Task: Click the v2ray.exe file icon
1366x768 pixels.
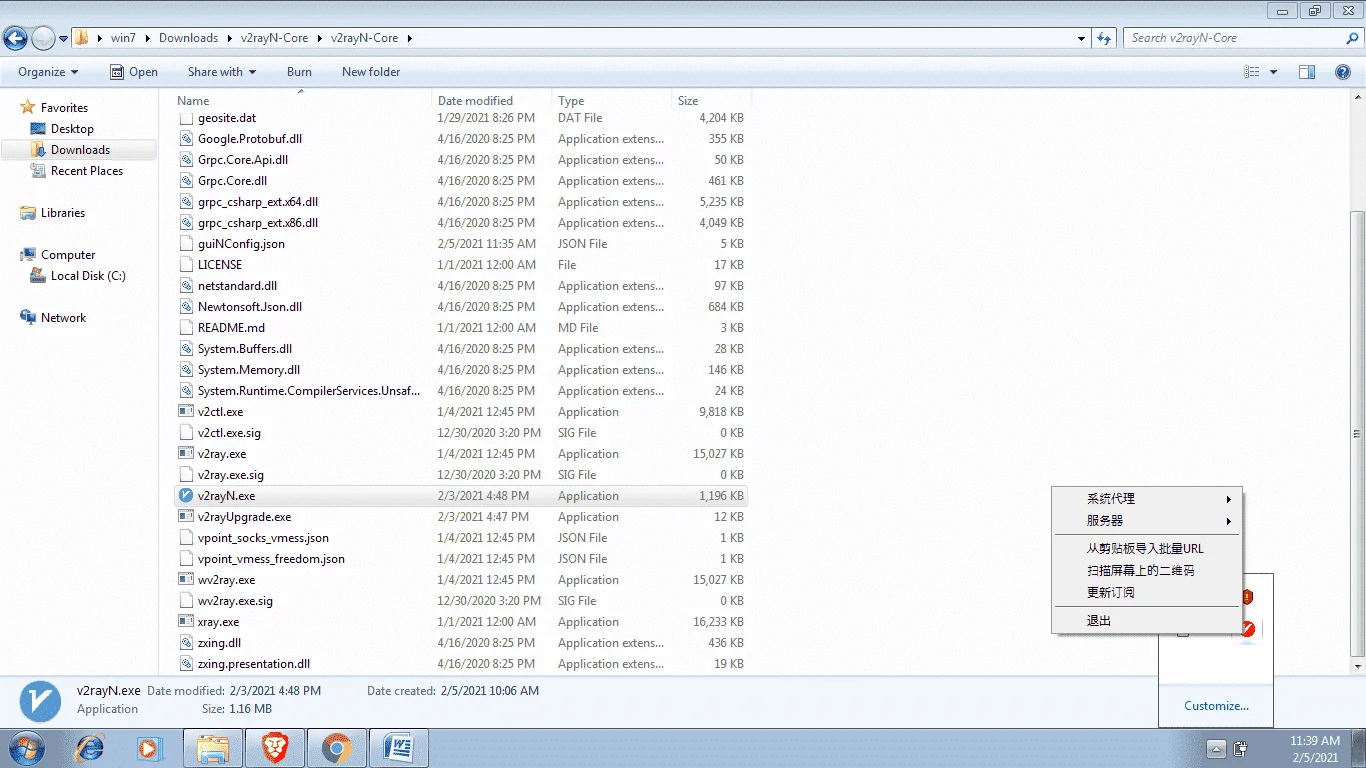Action: point(185,454)
